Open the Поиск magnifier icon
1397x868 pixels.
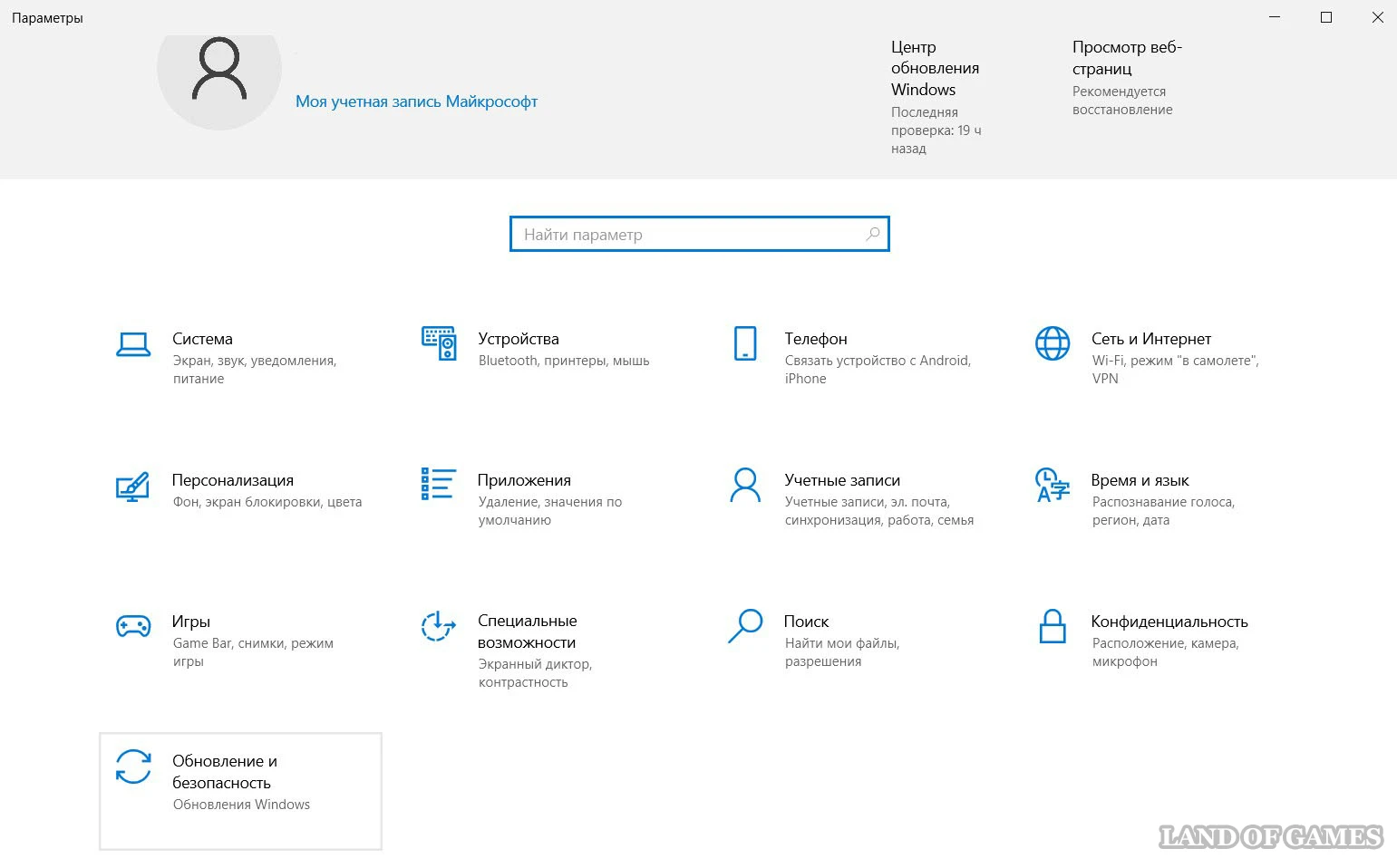point(745,626)
